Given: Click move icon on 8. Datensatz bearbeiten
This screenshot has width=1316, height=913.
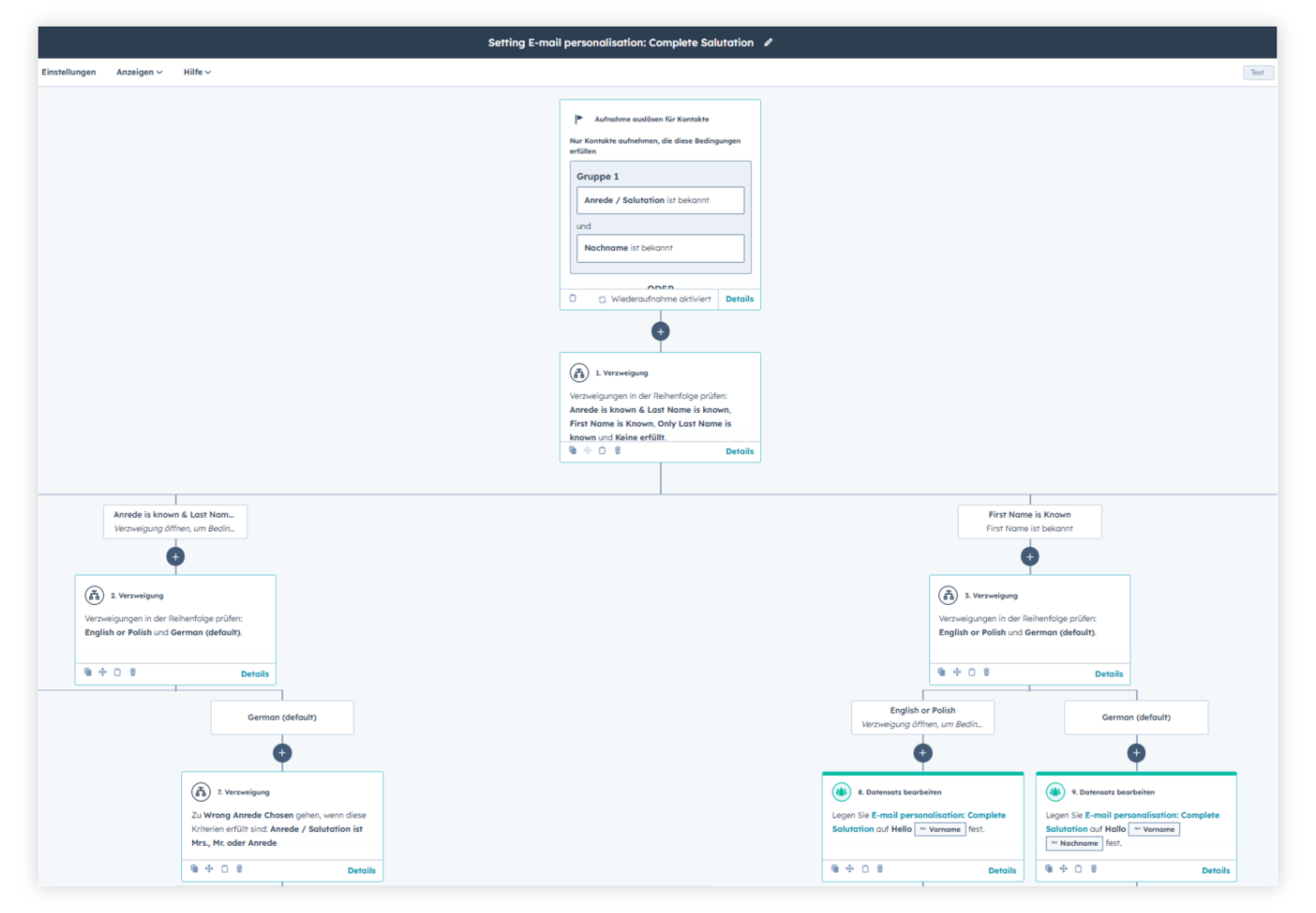Looking at the screenshot, I should [849, 868].
